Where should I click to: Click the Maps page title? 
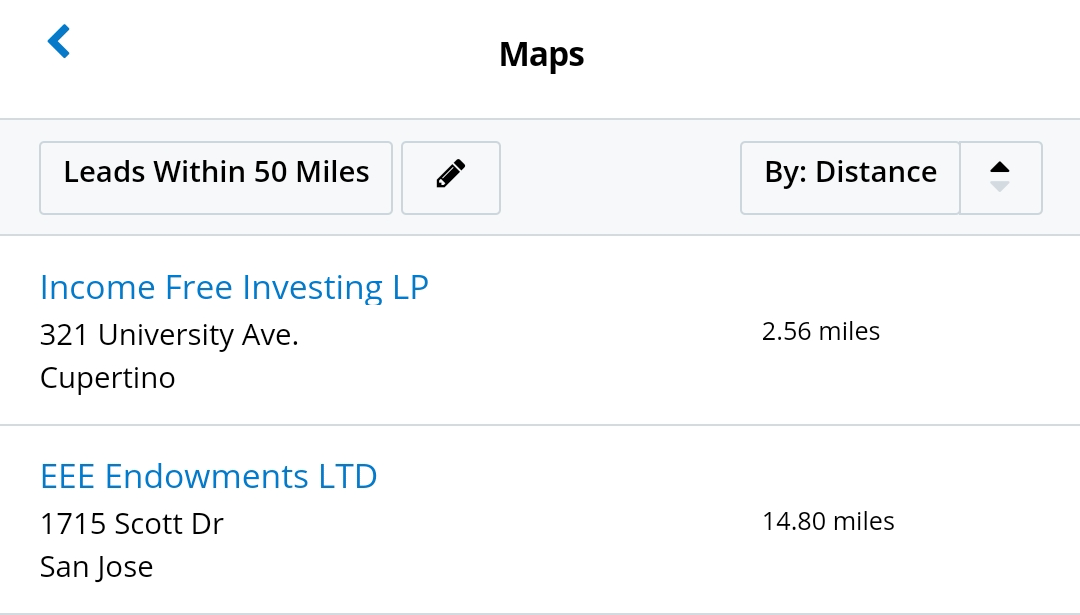coord(541,54)
